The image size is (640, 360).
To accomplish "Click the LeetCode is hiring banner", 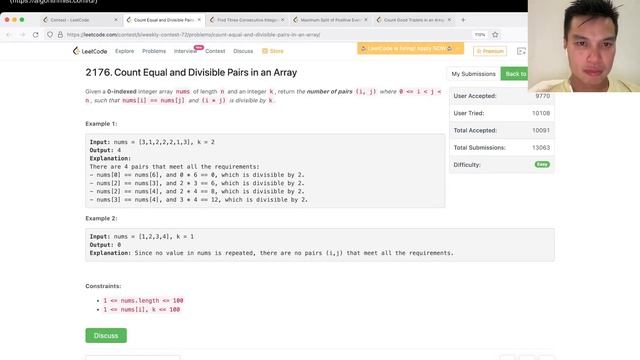I will pos(410,48).
